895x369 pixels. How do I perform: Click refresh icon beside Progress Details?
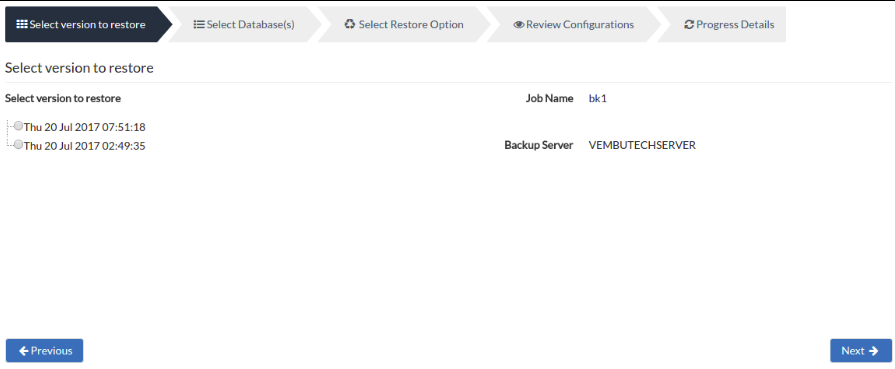pyautogui.click(x=688, y=25)
